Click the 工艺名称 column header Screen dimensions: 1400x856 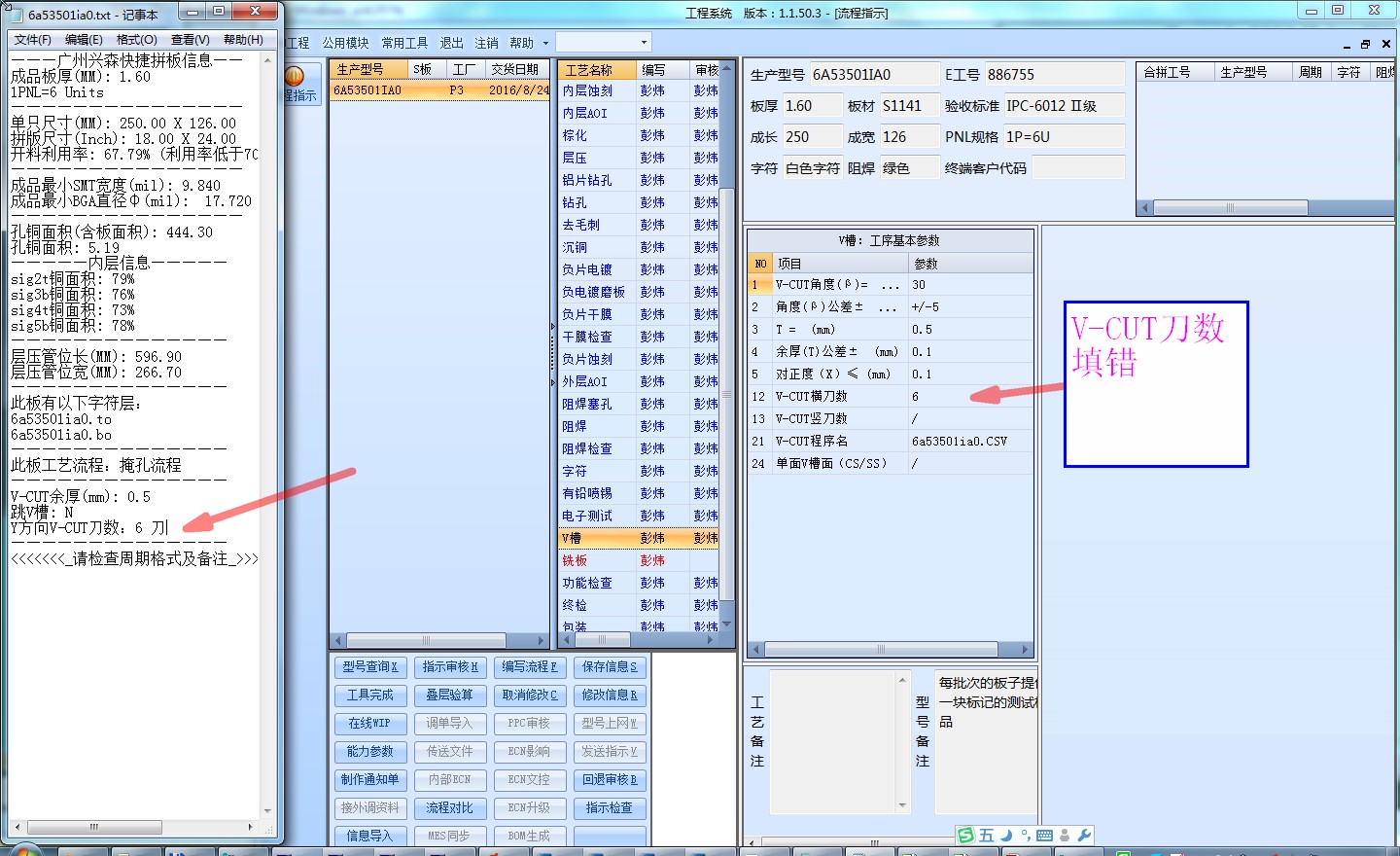598,70
